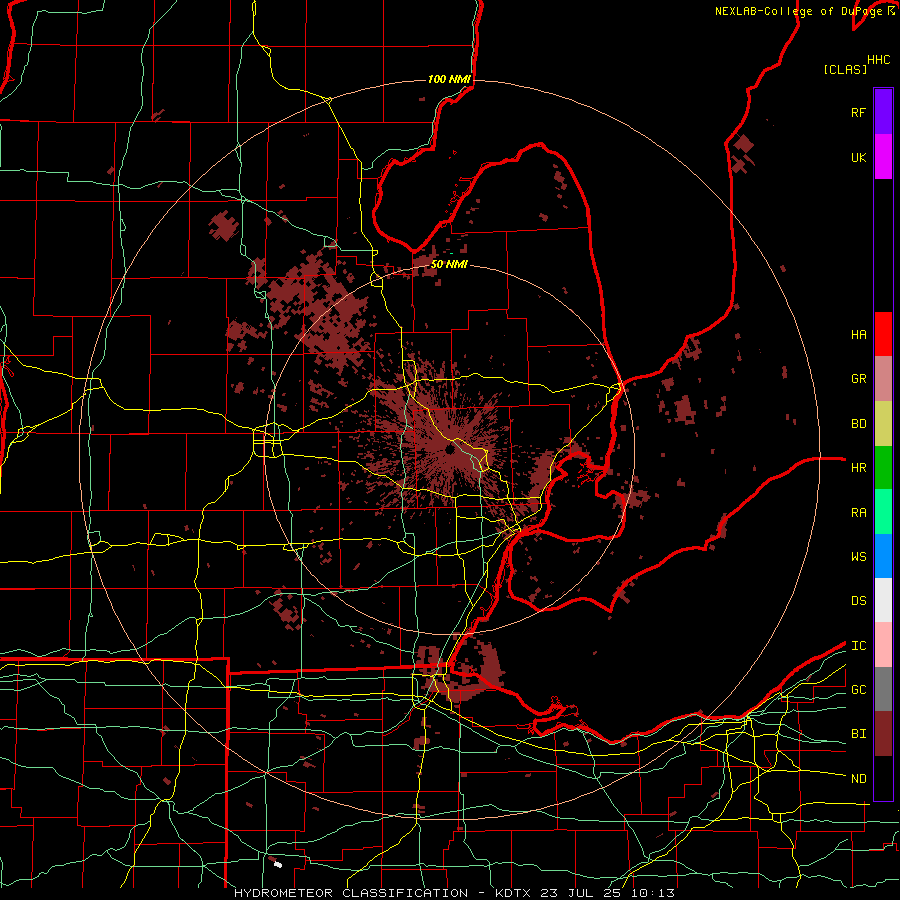Click the 'WS' legend label

(x=858, y=557)
